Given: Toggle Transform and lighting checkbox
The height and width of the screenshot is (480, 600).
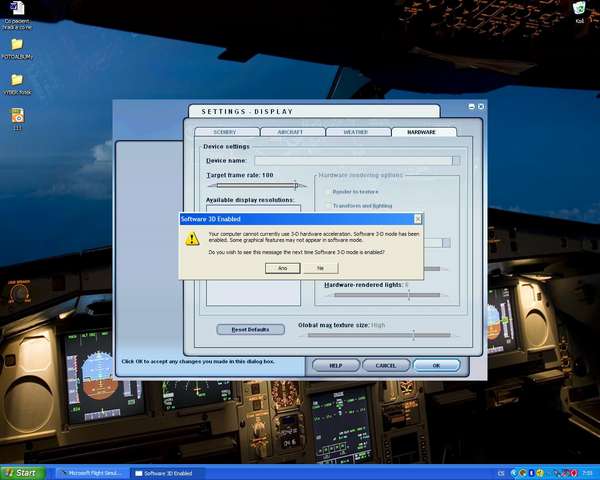Looking at the screenshot, I should click(328, 206).
